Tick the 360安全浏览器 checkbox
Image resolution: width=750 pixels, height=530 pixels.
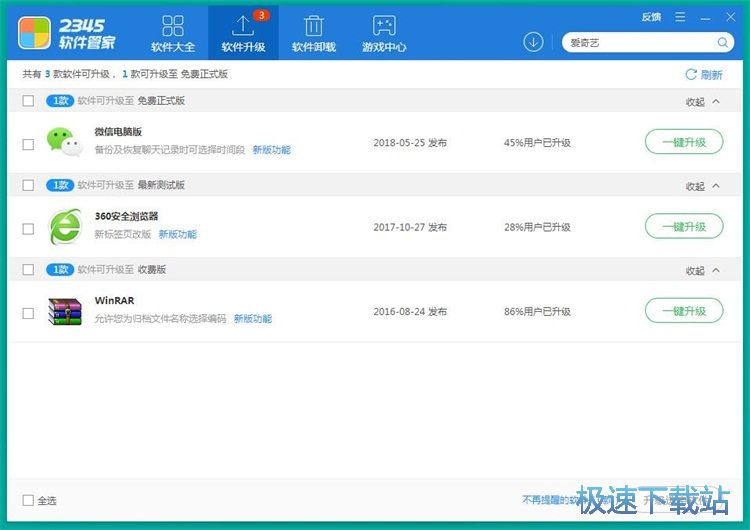coord(28,229)
